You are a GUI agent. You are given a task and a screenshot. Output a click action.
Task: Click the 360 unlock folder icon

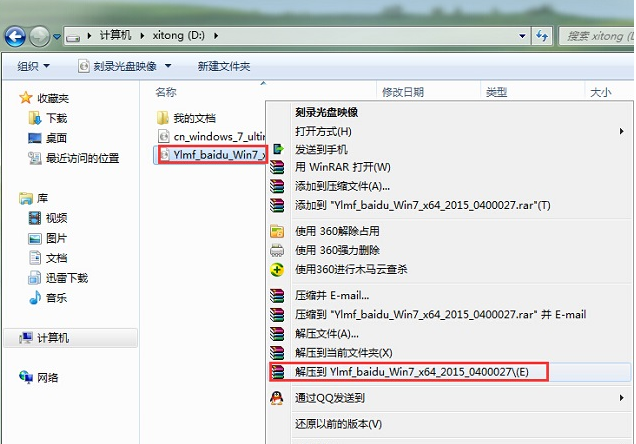[277, 231]
